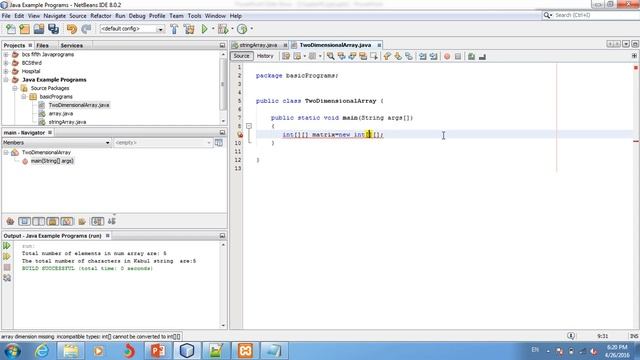Toggle Show Inner Classes filter in Navigator
This screenshot has width=640, height=360.
tap(67, 221)
